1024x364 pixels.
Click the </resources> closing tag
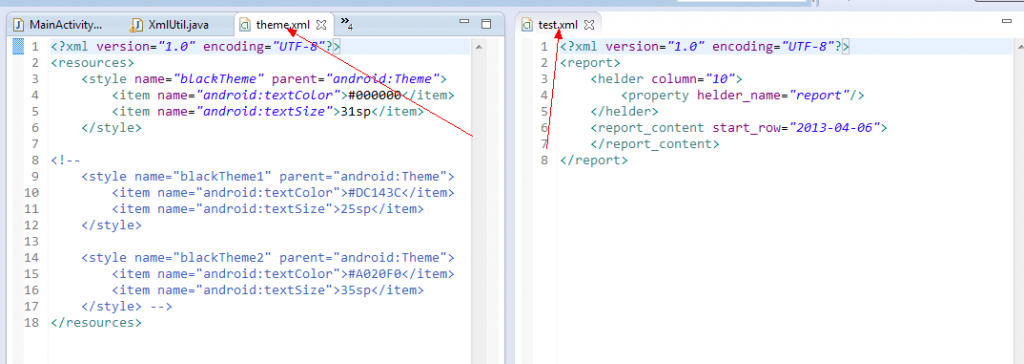click(x=96, y=322)
